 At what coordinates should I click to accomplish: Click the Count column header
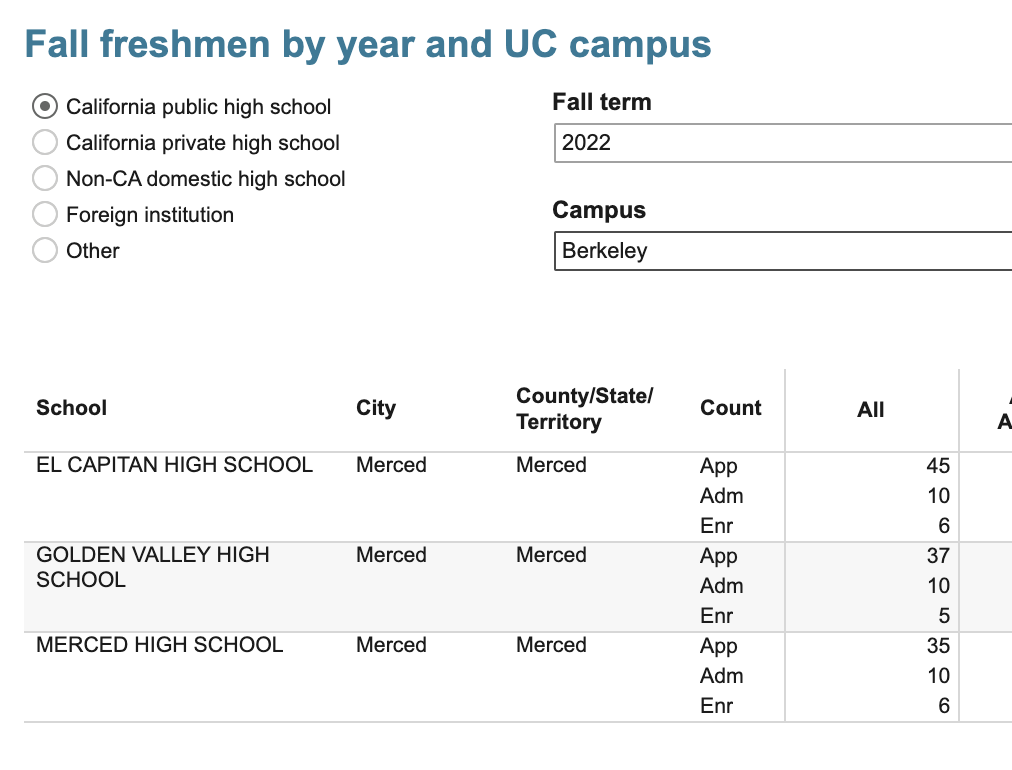pos(731,408)
